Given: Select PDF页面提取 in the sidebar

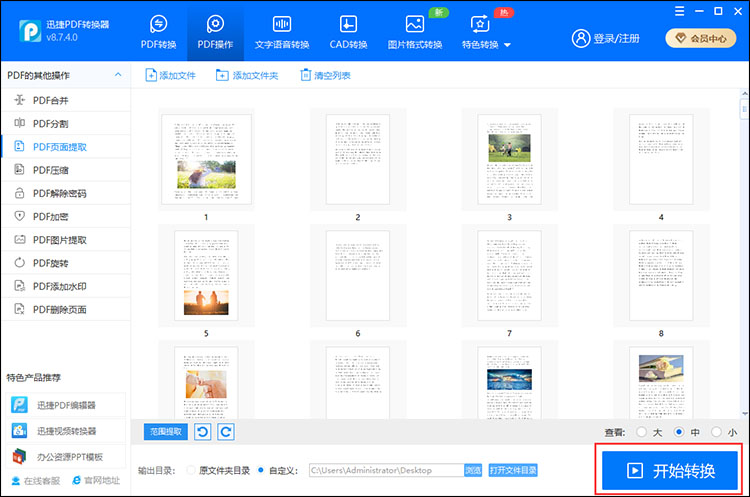Looking at the screenshot, I should point(66,147).
